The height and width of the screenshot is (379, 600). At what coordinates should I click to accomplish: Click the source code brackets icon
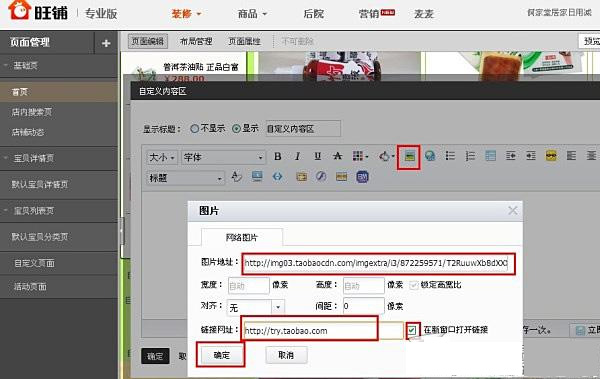point(277,176)
